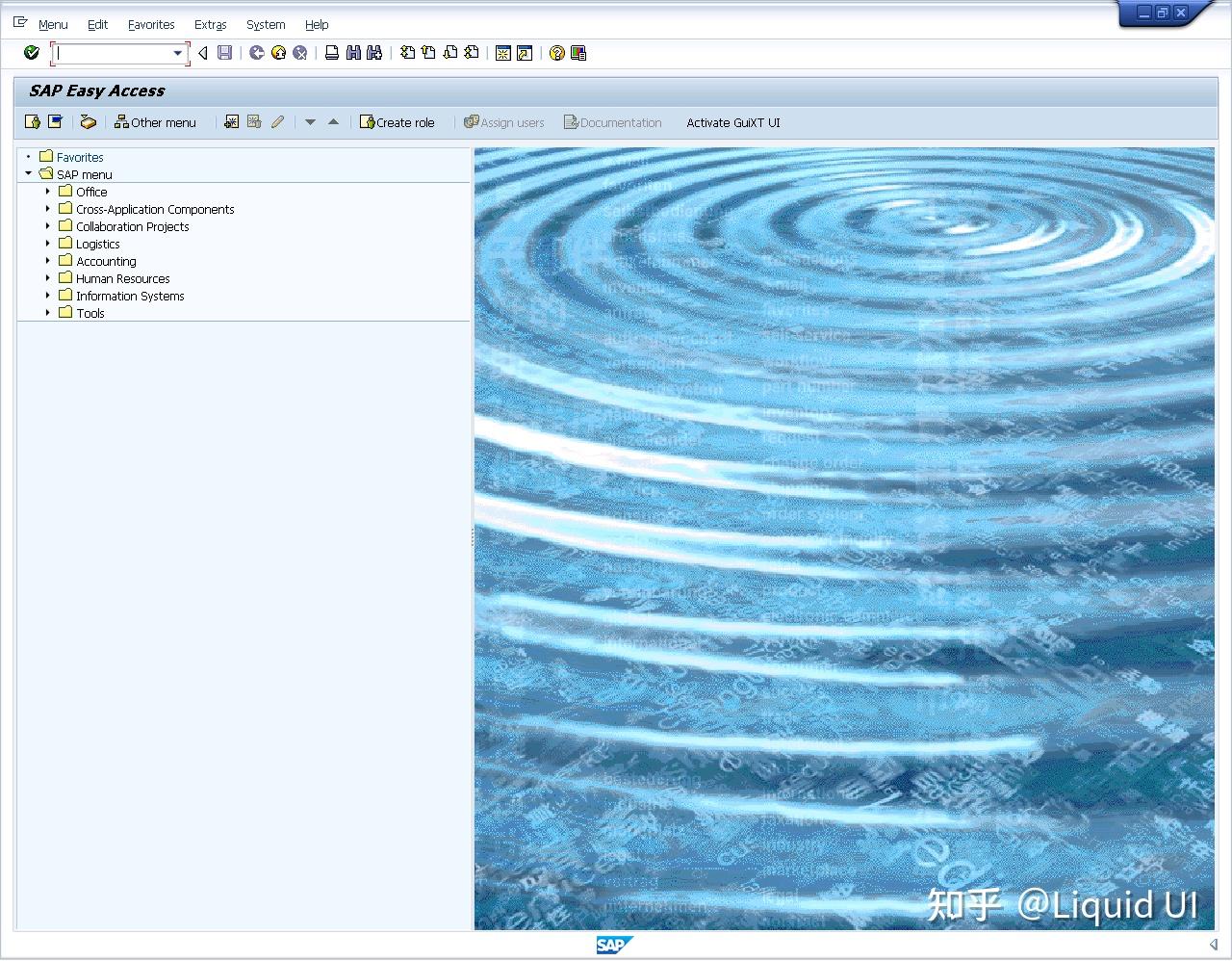Viewport: 1232px width, 961px height.
Task: Go to Next Page icon
Action: (449, 53)
